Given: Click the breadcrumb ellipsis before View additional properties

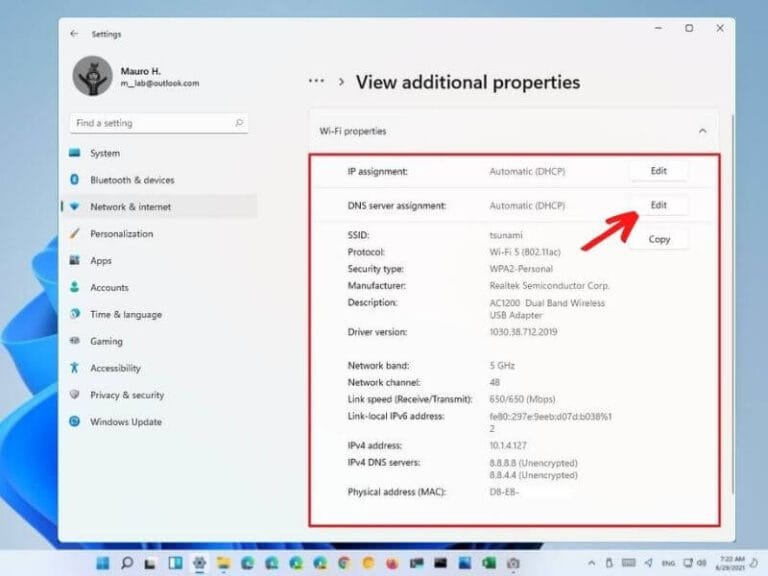Looking at the screenshot, I should (x=316, y=81).
